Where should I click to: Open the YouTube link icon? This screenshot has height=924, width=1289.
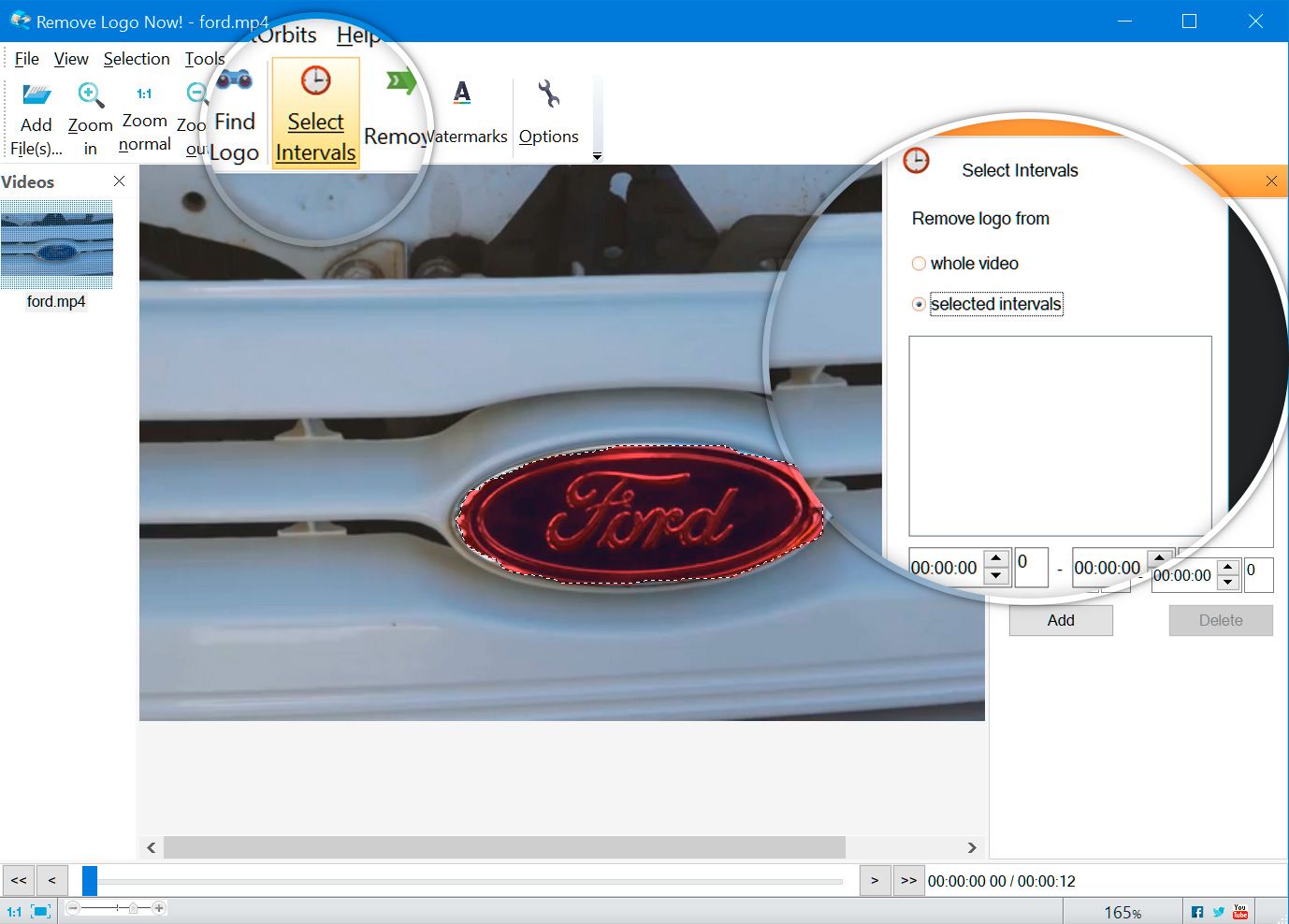pos(1240,912)
